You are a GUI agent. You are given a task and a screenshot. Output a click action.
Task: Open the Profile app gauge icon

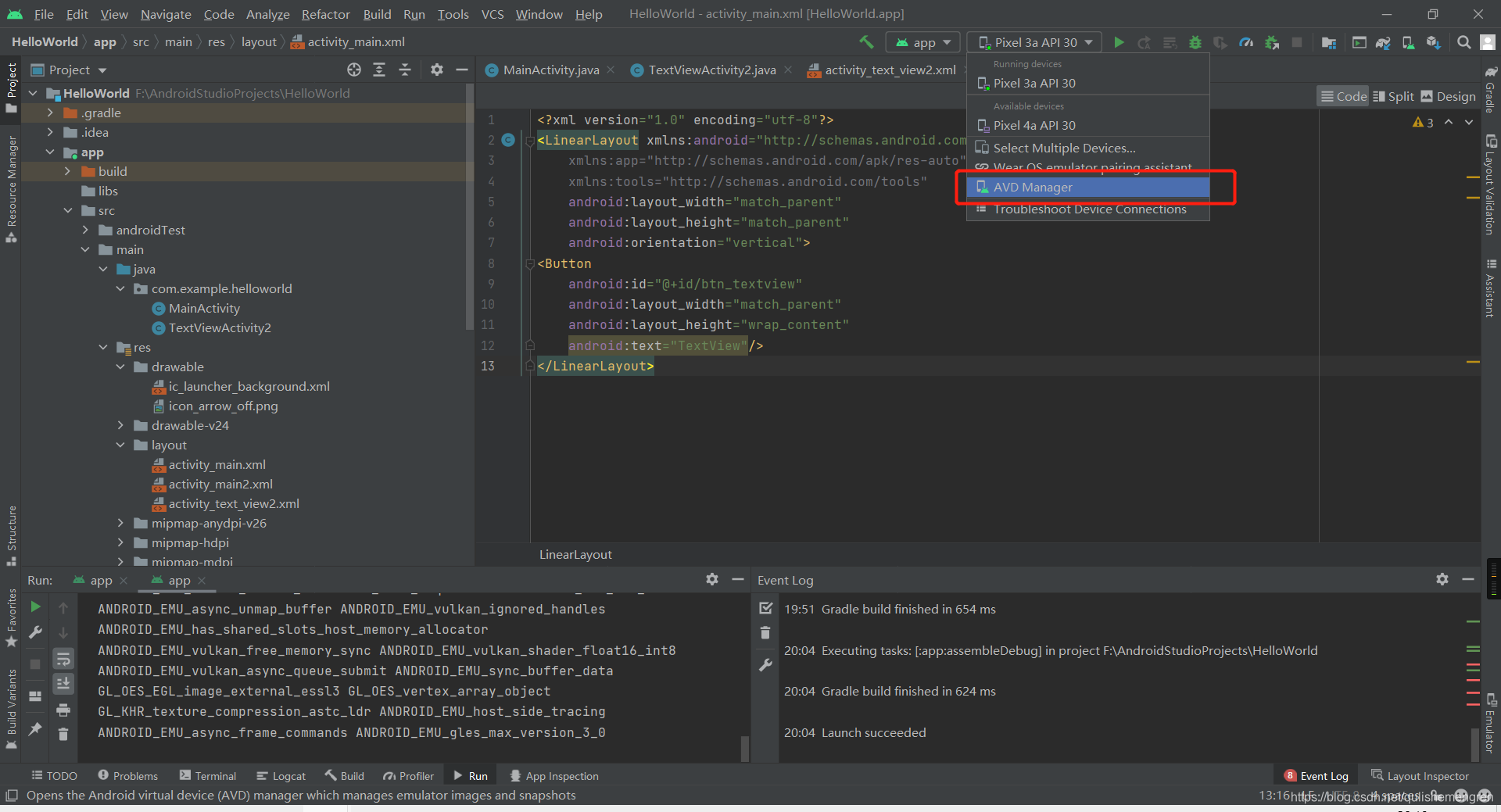click(x=1246, y=42)
